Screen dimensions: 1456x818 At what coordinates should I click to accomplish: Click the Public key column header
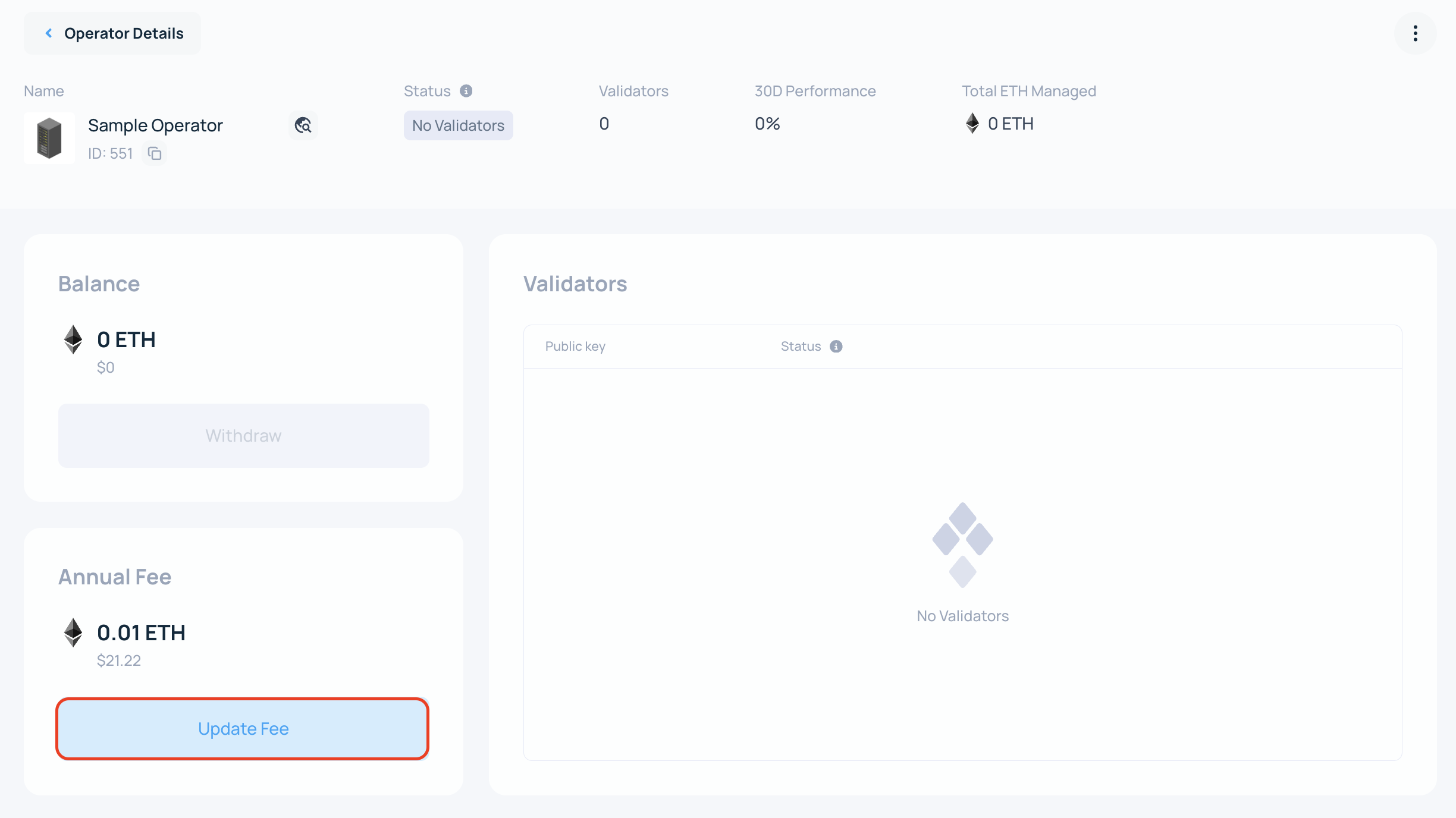coord(575,347)
